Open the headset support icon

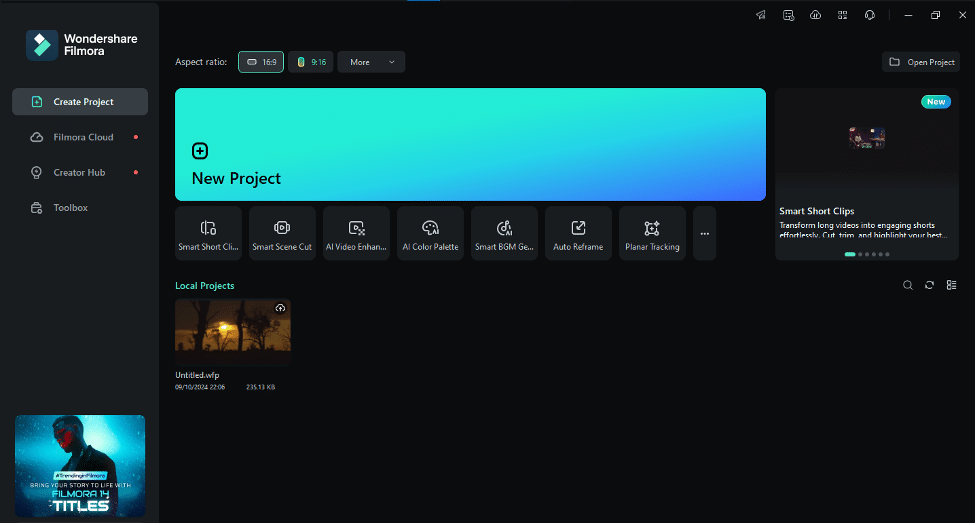870,15
